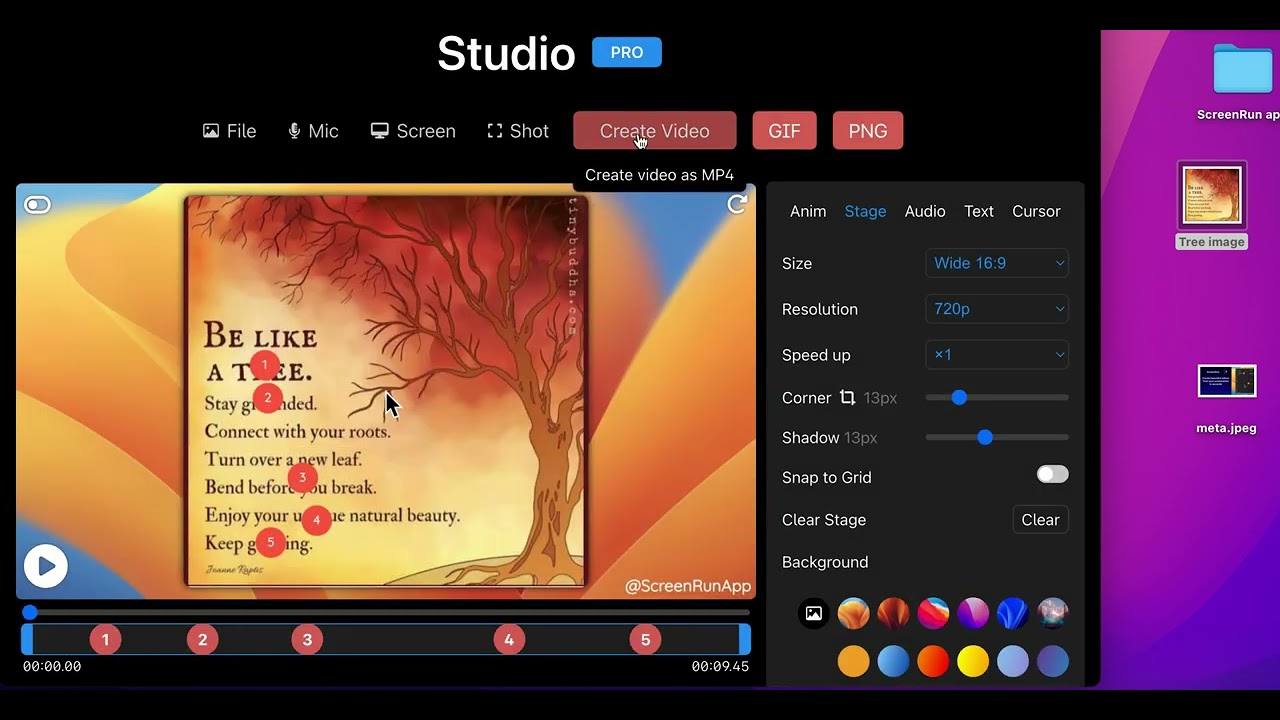Switch to the Anim tab
The image size is (1280, 720).
coord(808,211)
